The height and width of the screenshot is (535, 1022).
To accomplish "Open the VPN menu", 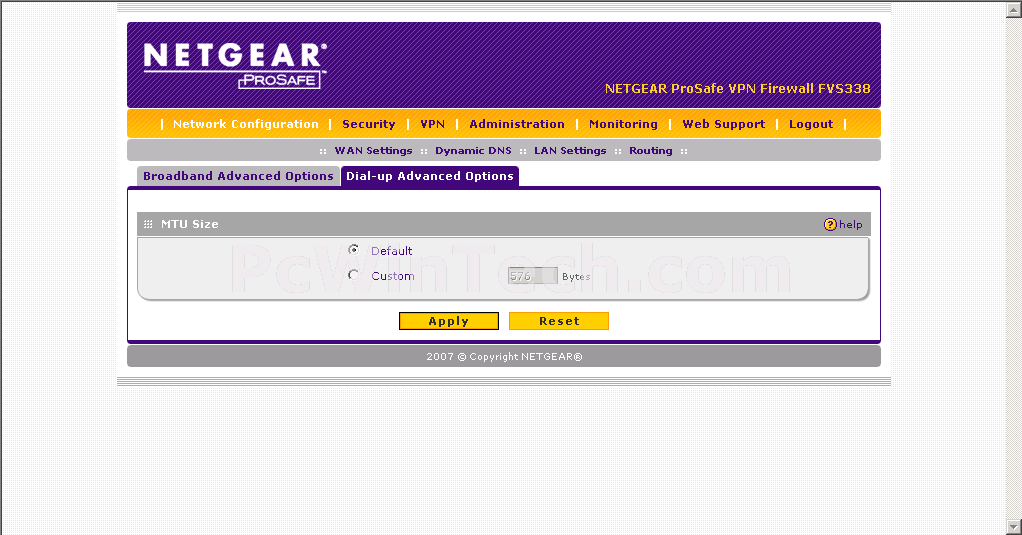I will coord(432,124).
